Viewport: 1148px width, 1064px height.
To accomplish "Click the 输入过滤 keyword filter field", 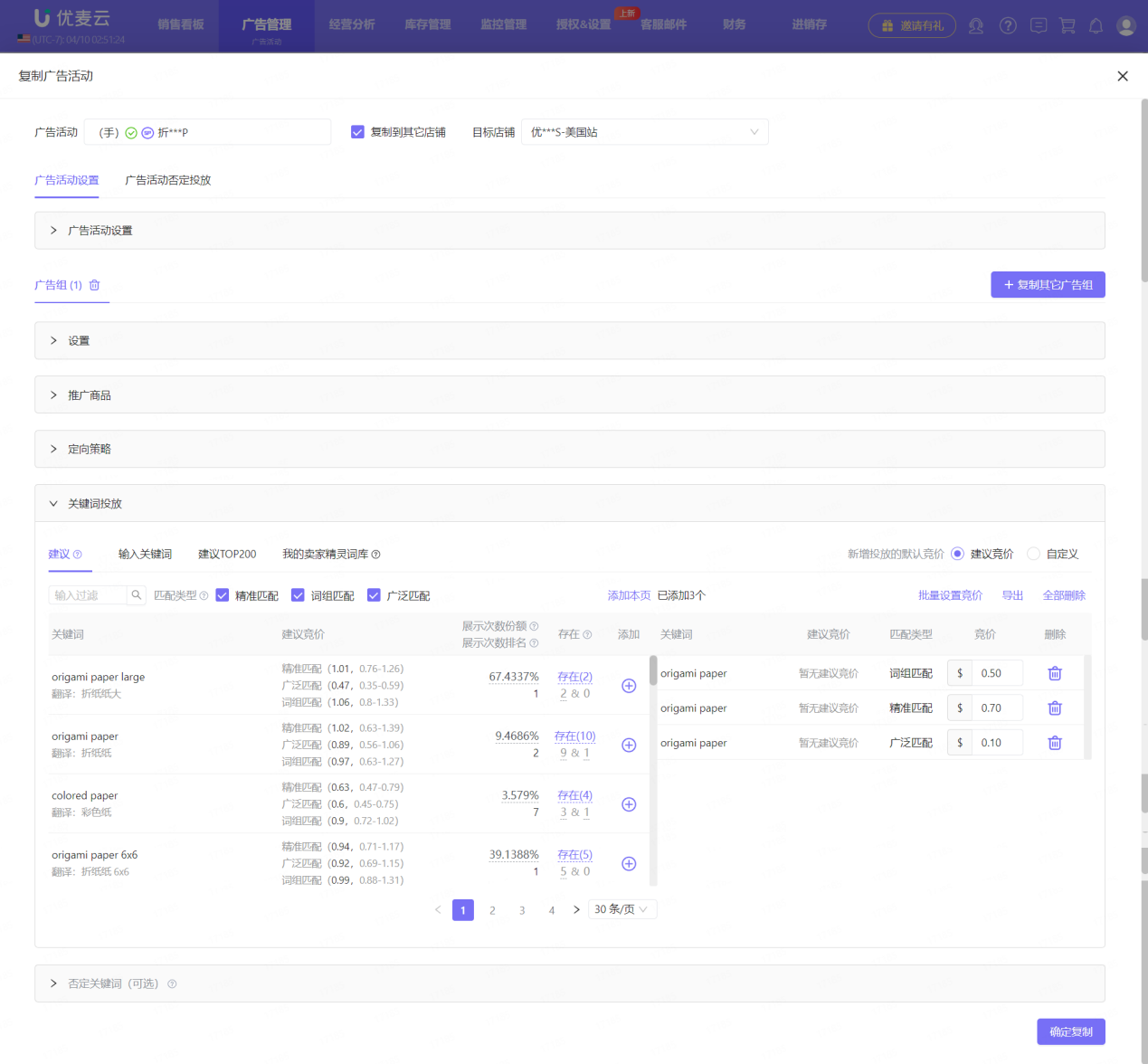I will click(x=87, y=595).
